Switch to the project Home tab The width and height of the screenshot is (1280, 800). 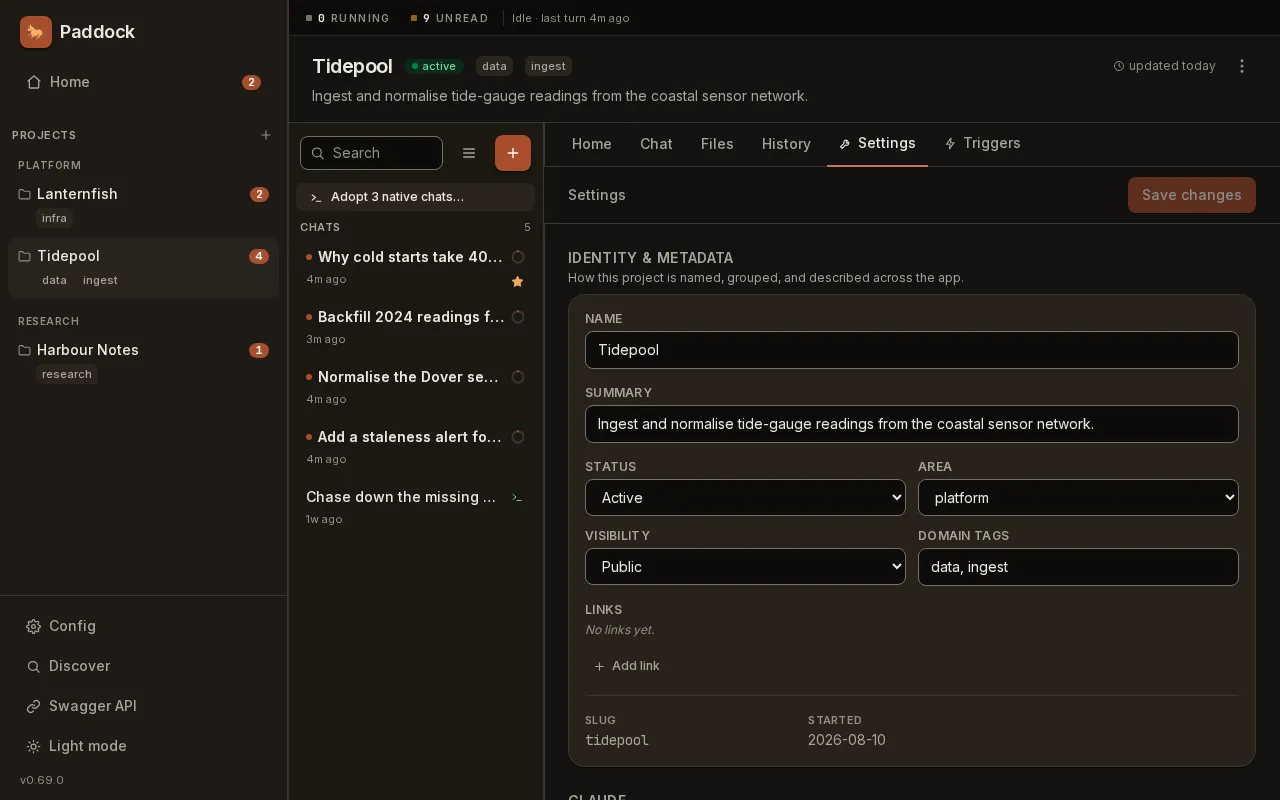point(592,144)
